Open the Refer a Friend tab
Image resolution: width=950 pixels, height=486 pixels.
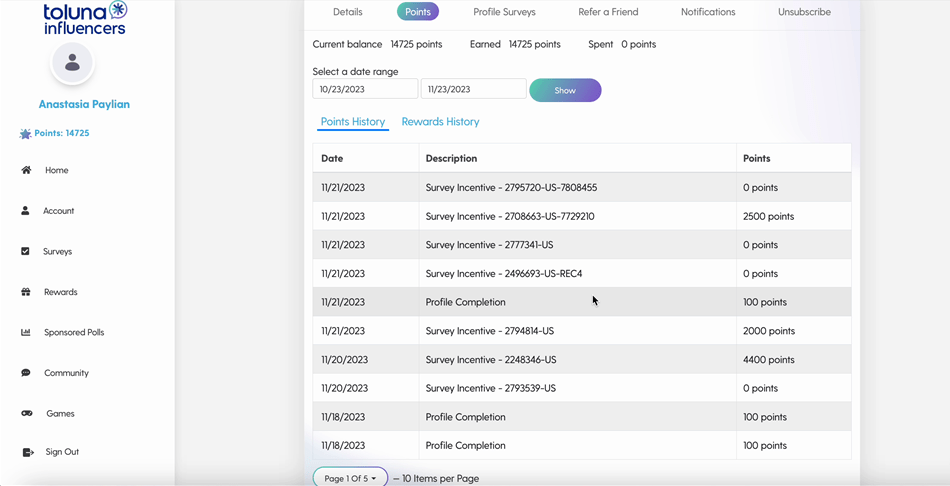coord(608,12)
